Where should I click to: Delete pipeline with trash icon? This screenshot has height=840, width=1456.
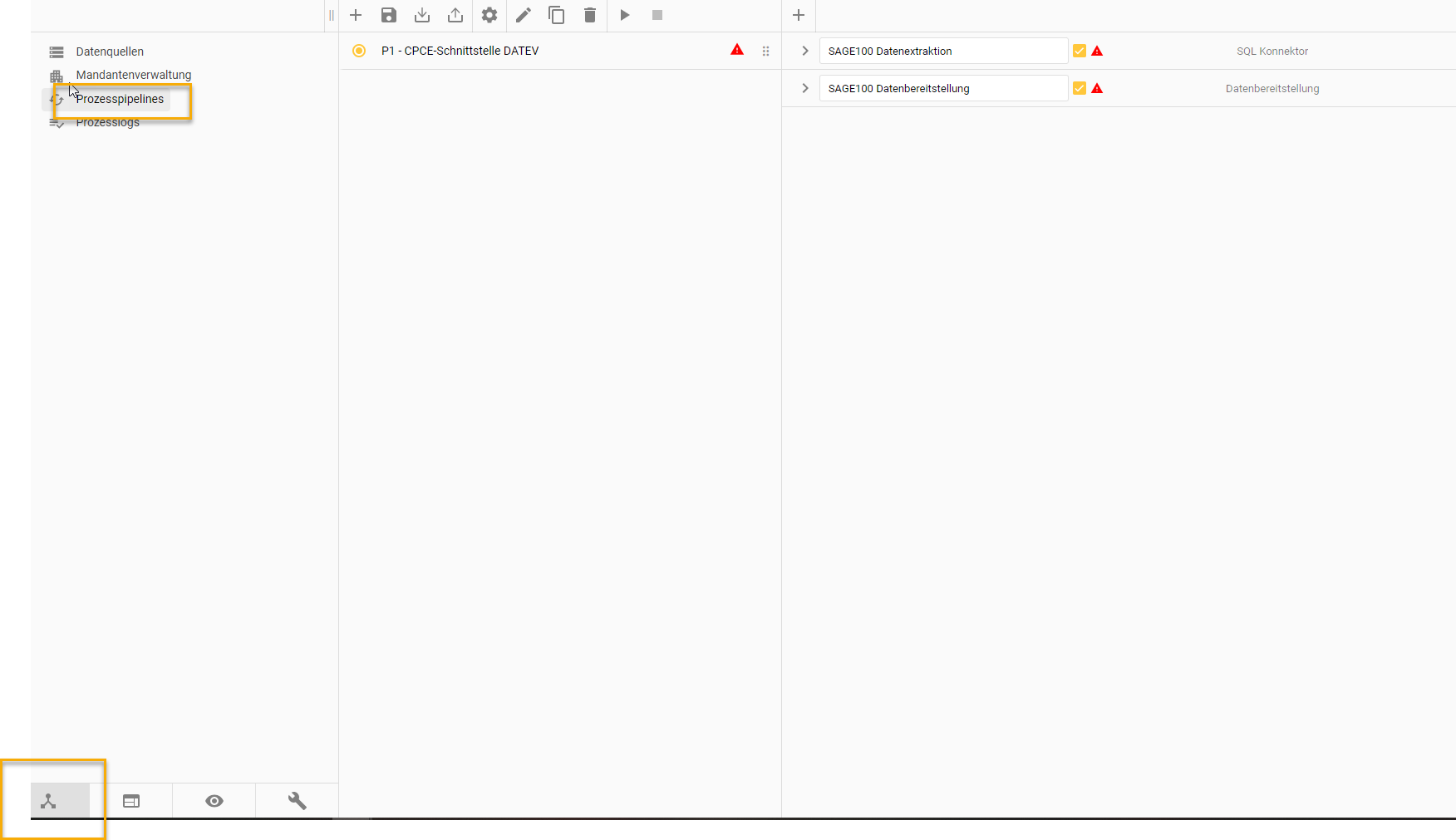coord(590,15)
